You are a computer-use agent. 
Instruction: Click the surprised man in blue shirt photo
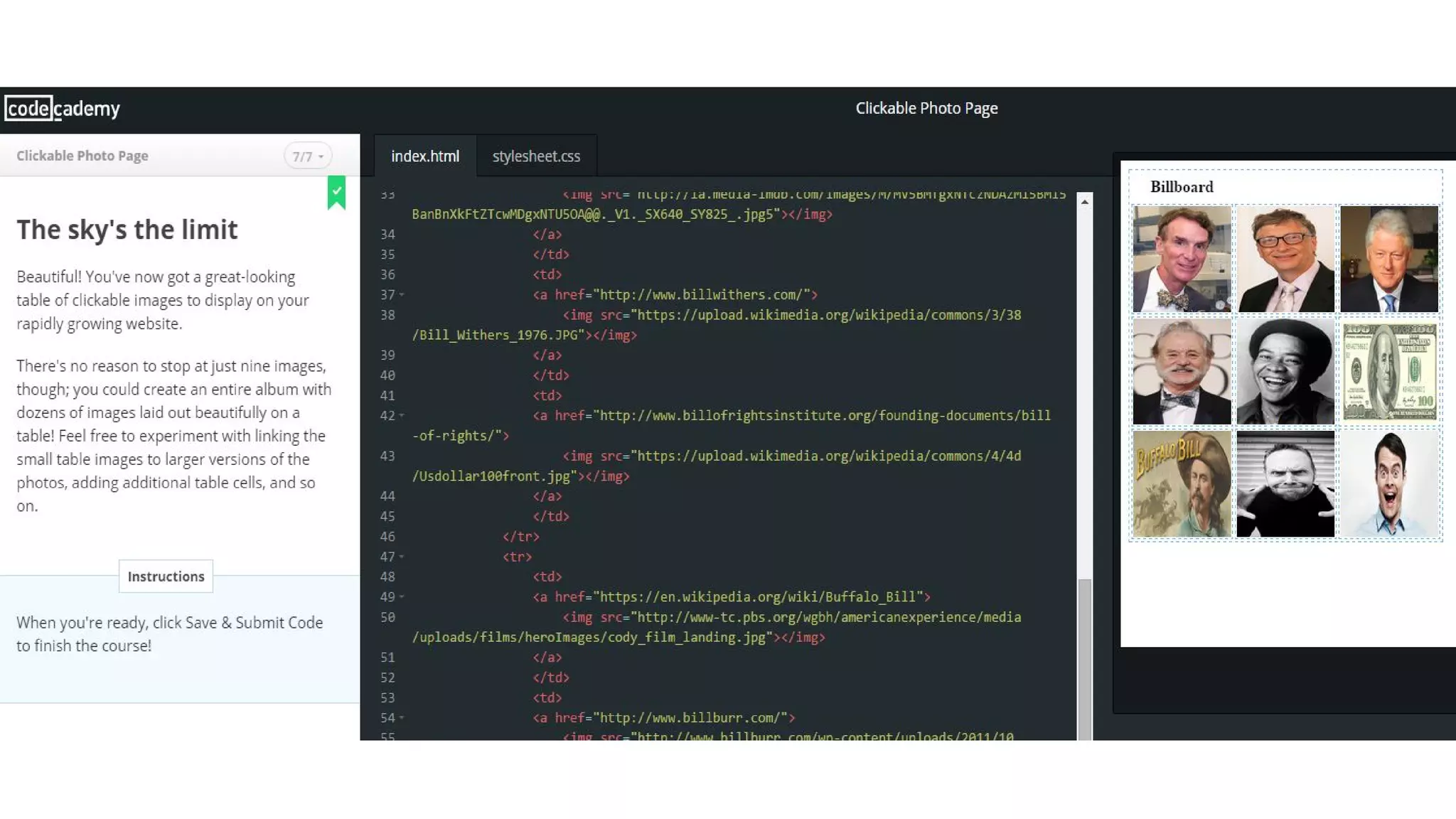(x=1389, y=484)
